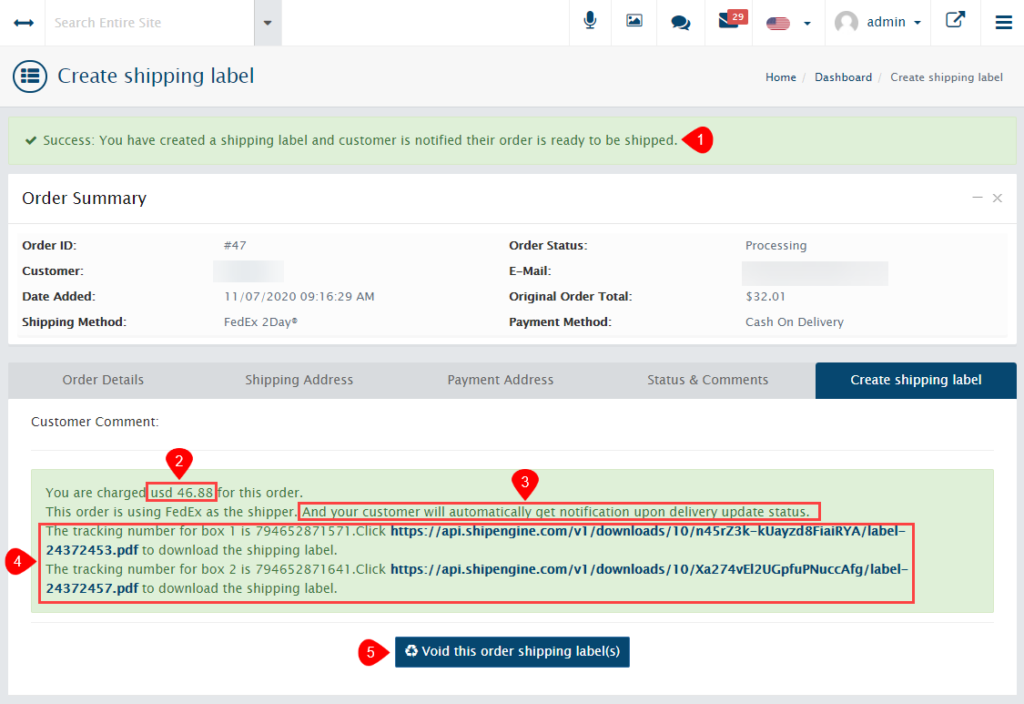Click the microphone voice search icon
This screenshot has height=704, width=1024.
click(589, 21)
